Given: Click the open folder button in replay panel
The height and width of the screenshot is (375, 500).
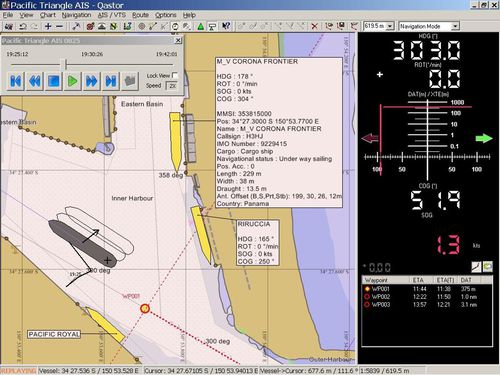Looking at the screenshot, I should 130,81.
